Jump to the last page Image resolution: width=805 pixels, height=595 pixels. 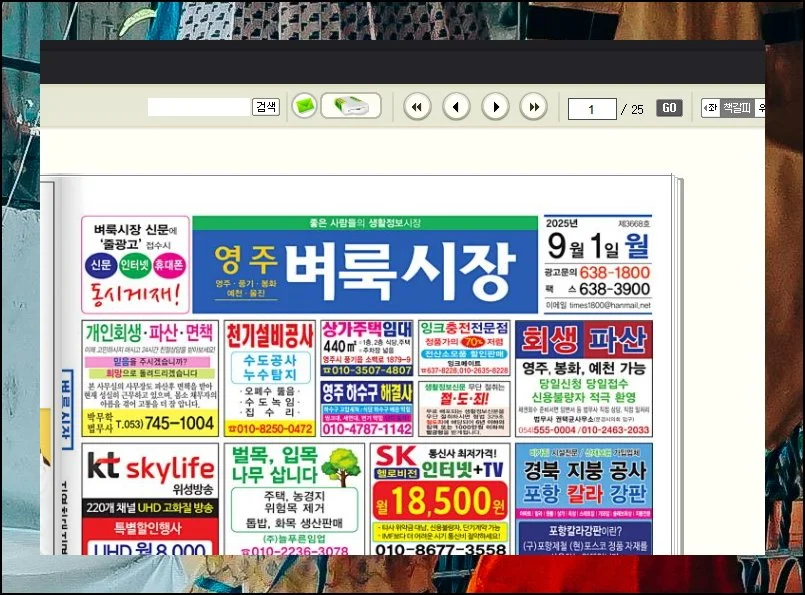pyautogui.click(x=534, y=106)
